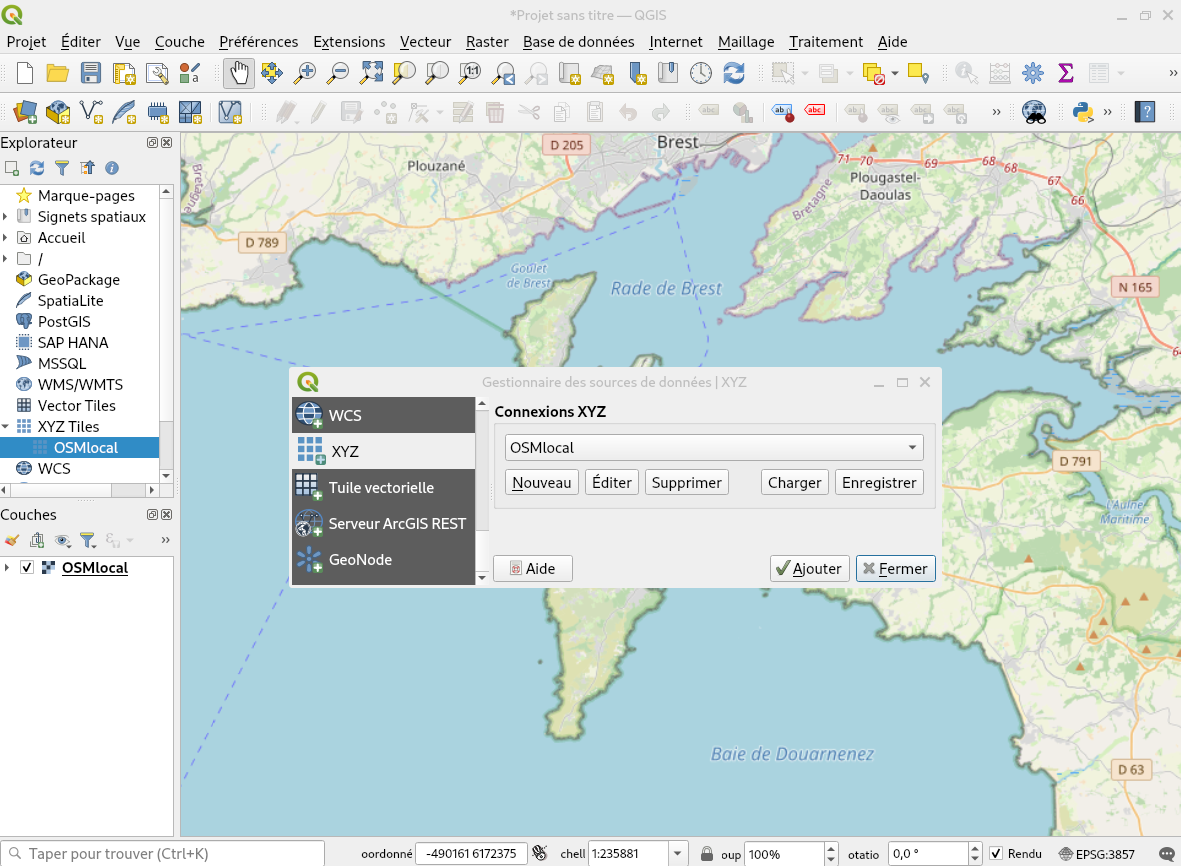Click the filter legend icon in Couches
The height and width of the screenshot is (866, 1181).
pyautogui.click(x=88, y=540)
